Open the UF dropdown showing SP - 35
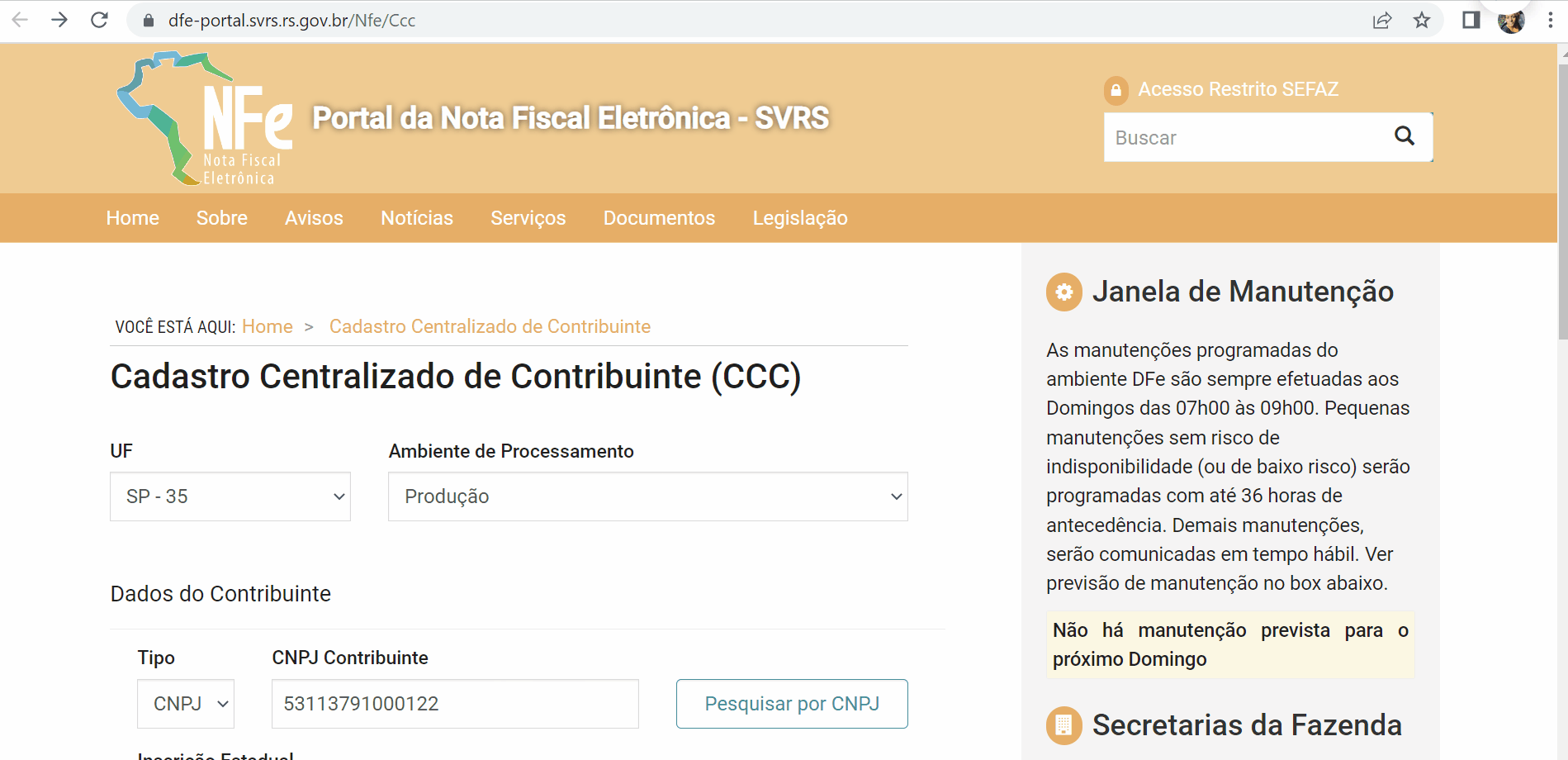Screen dimensions: 1568x760 [230, 496]
